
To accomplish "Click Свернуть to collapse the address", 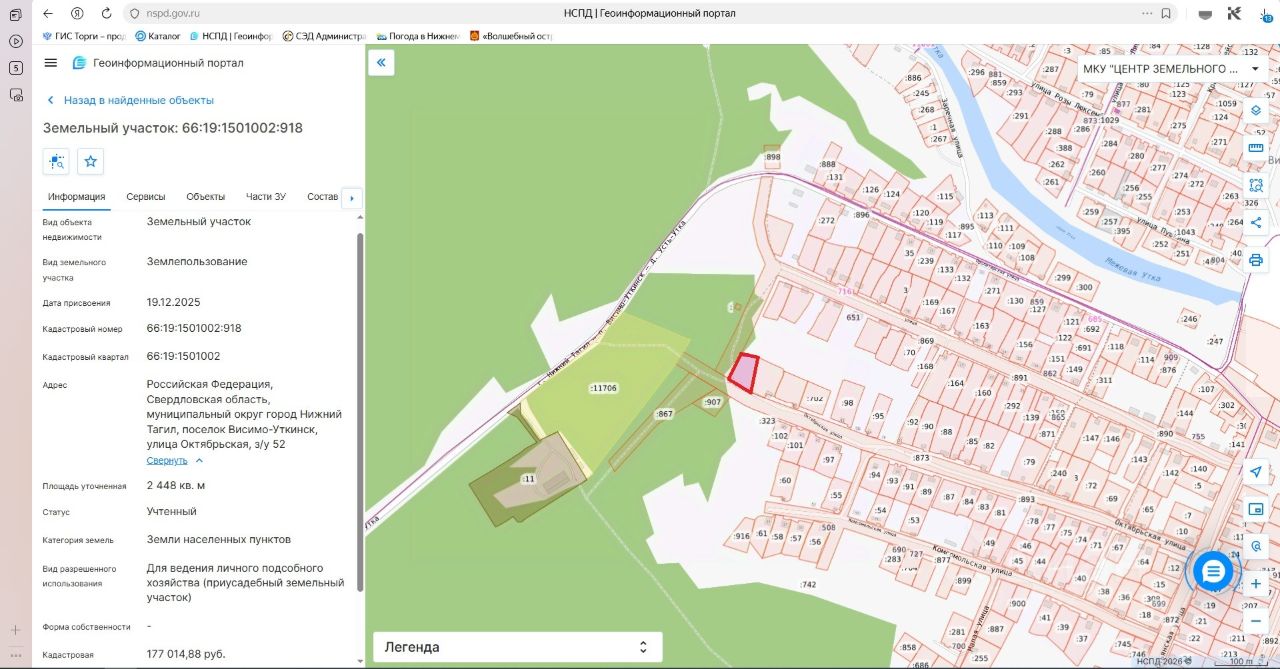I will [167, 460].
